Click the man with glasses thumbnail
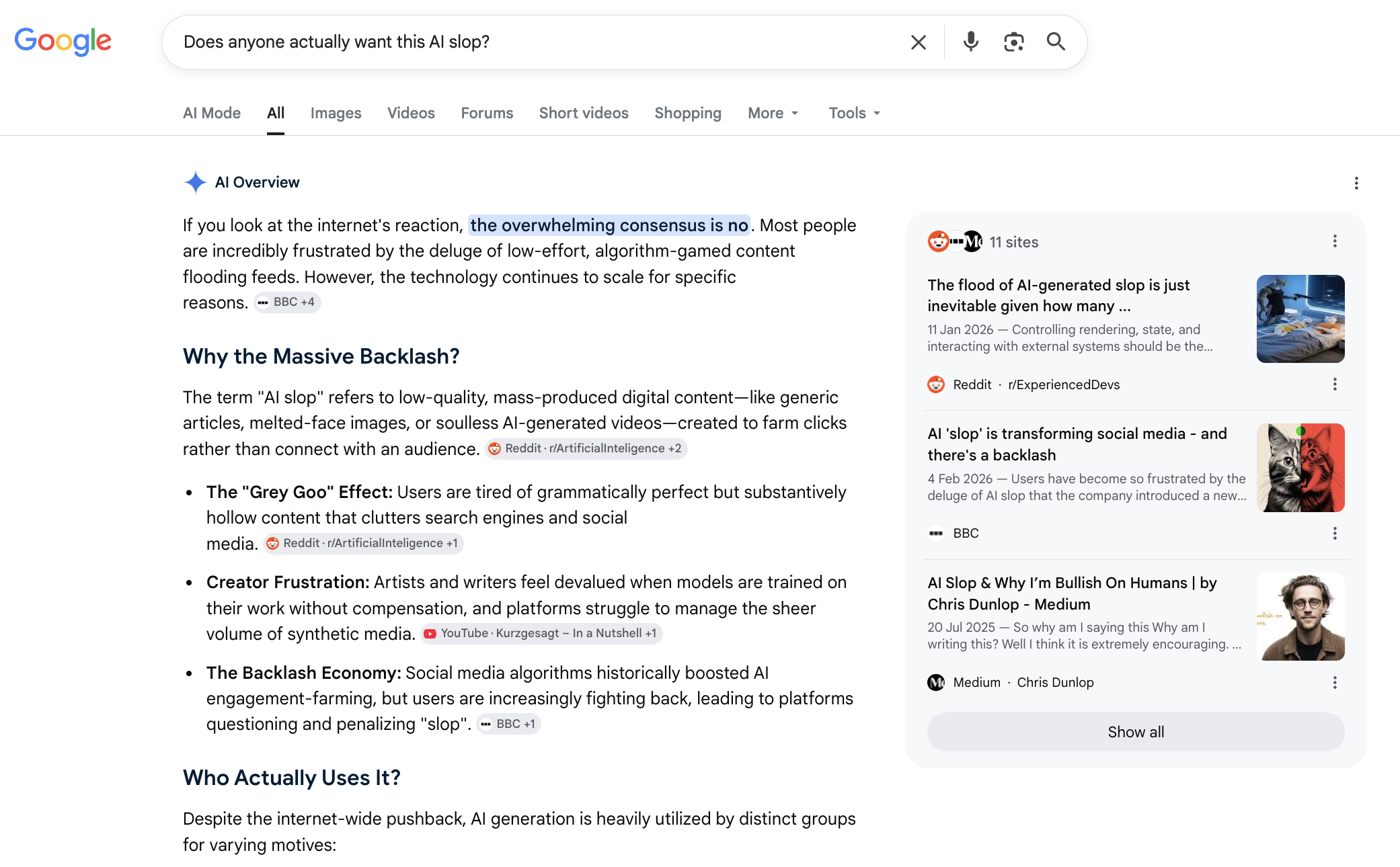 (x=1300, y=616)
